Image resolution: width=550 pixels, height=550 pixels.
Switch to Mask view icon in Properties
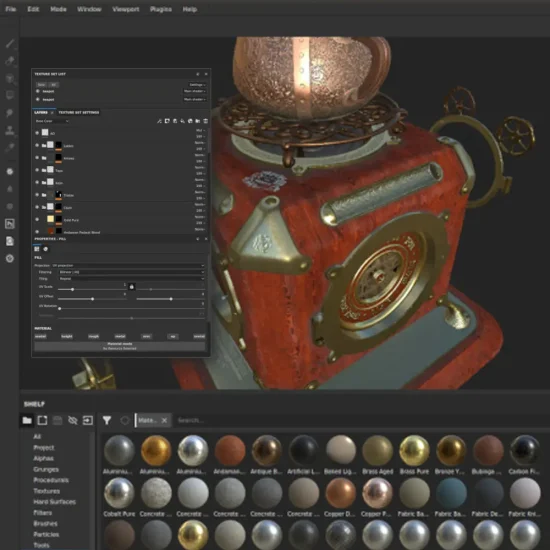coord(45,249)
